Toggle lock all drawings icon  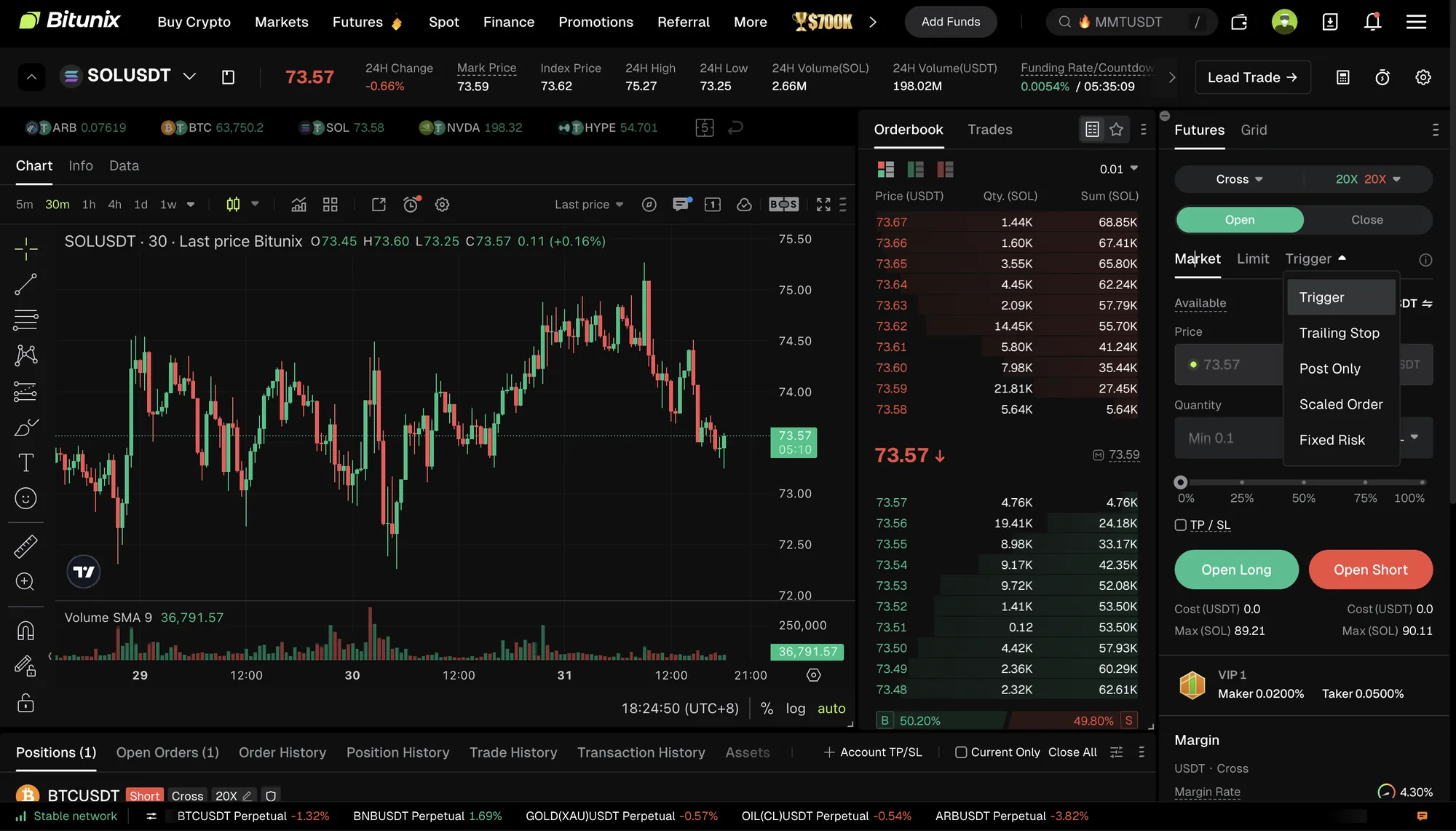[25, 703]
